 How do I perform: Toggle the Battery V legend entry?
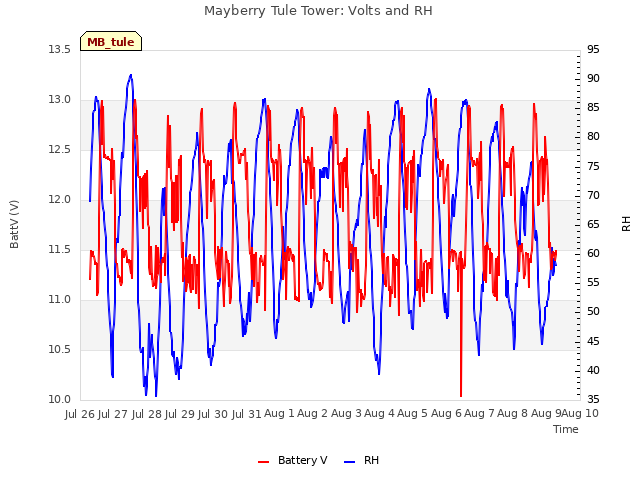(293, 460)
